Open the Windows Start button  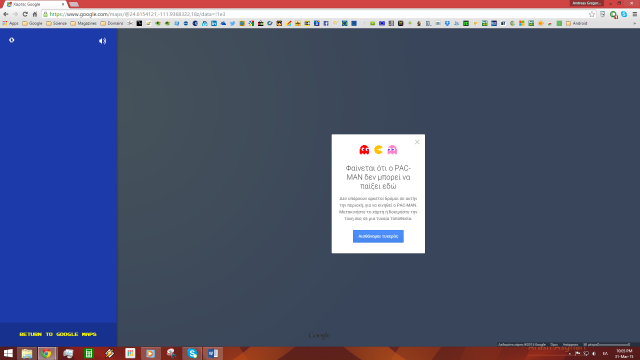[8, 353]
